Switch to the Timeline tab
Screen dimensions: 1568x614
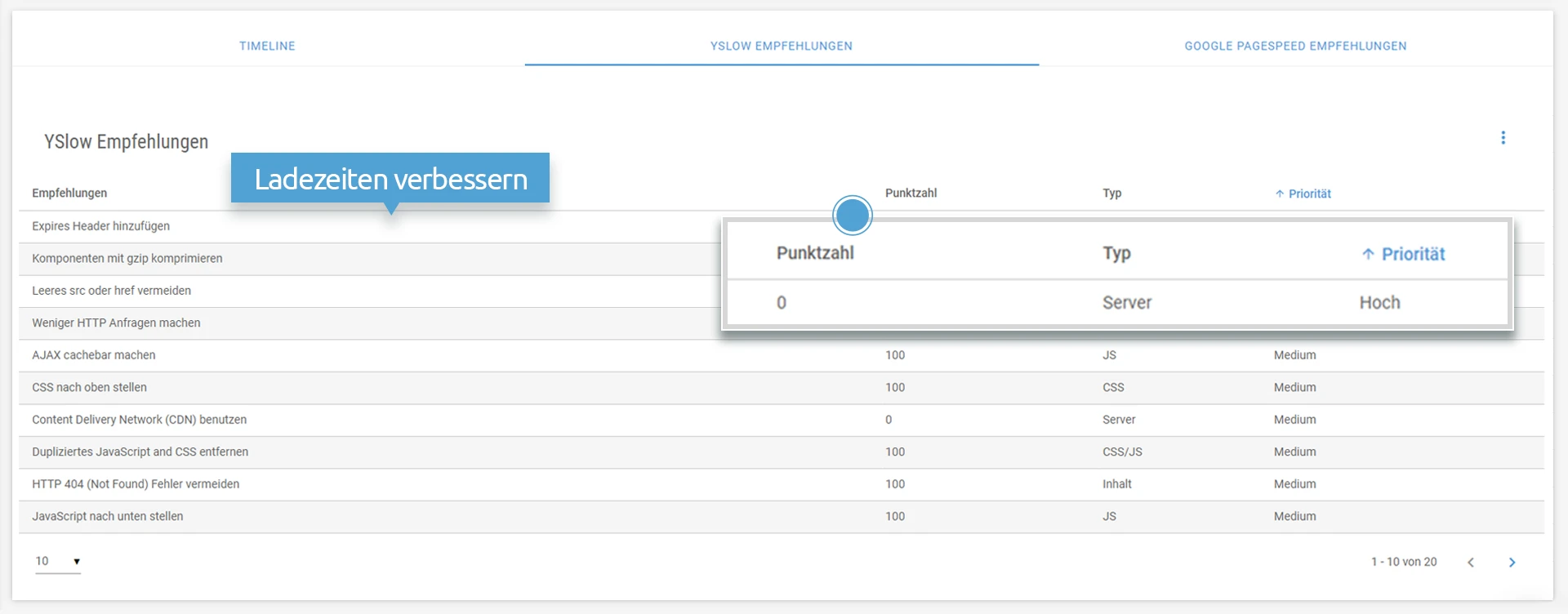pyautogui.click(x=267, y=47)
